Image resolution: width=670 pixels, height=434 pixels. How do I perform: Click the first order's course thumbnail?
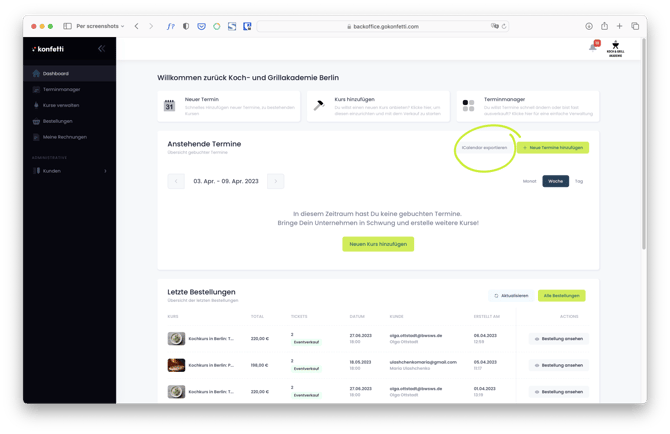click(176, 338)
